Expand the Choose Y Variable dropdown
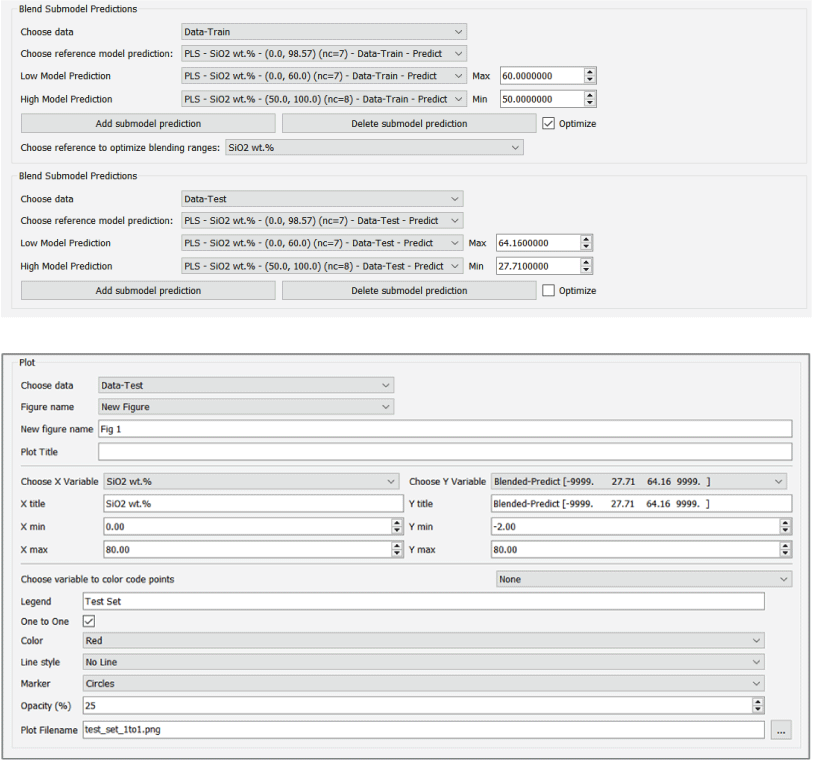813x760 pixels. point(638,482)
